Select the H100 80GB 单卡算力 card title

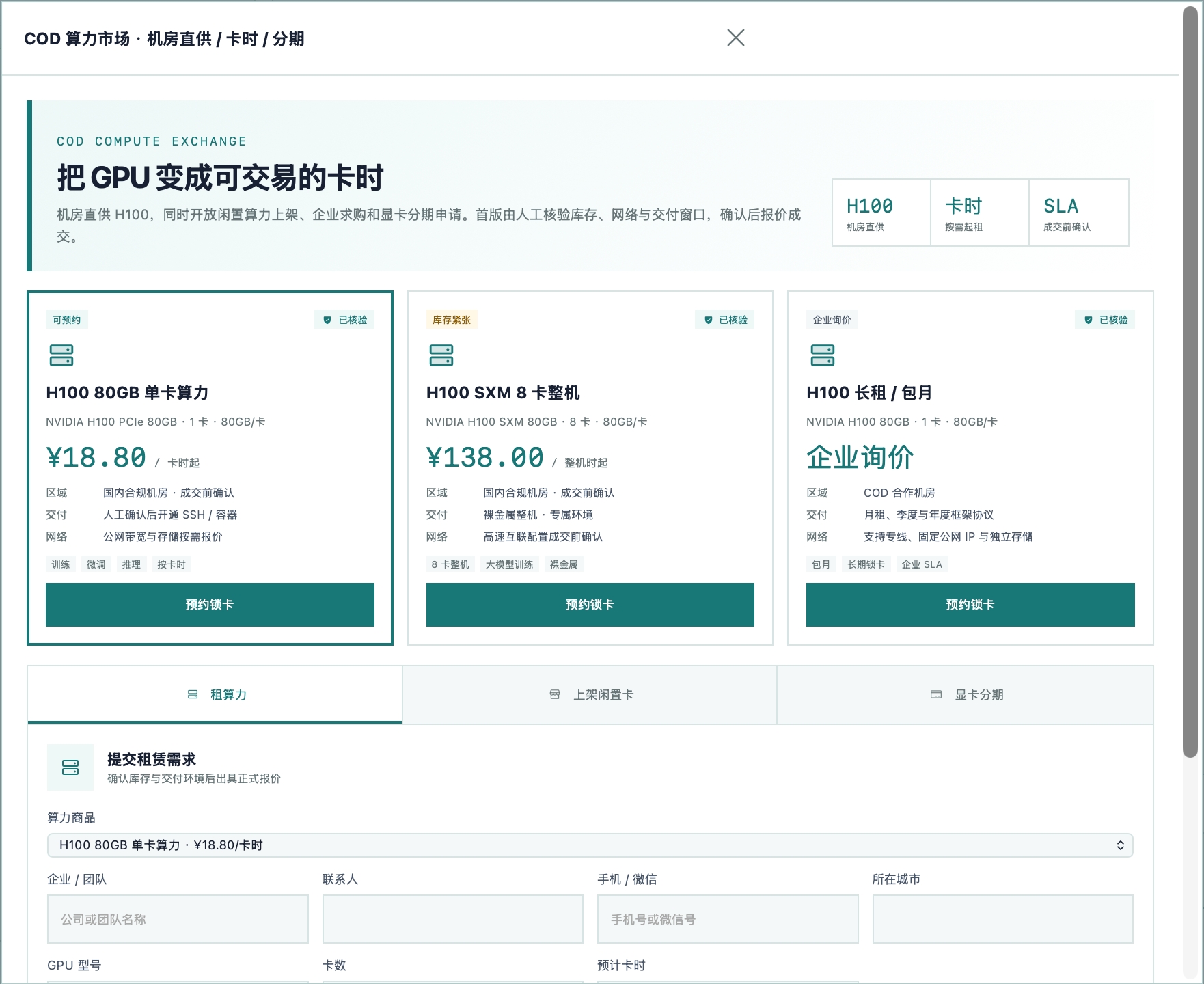click(x=127, y=393)
